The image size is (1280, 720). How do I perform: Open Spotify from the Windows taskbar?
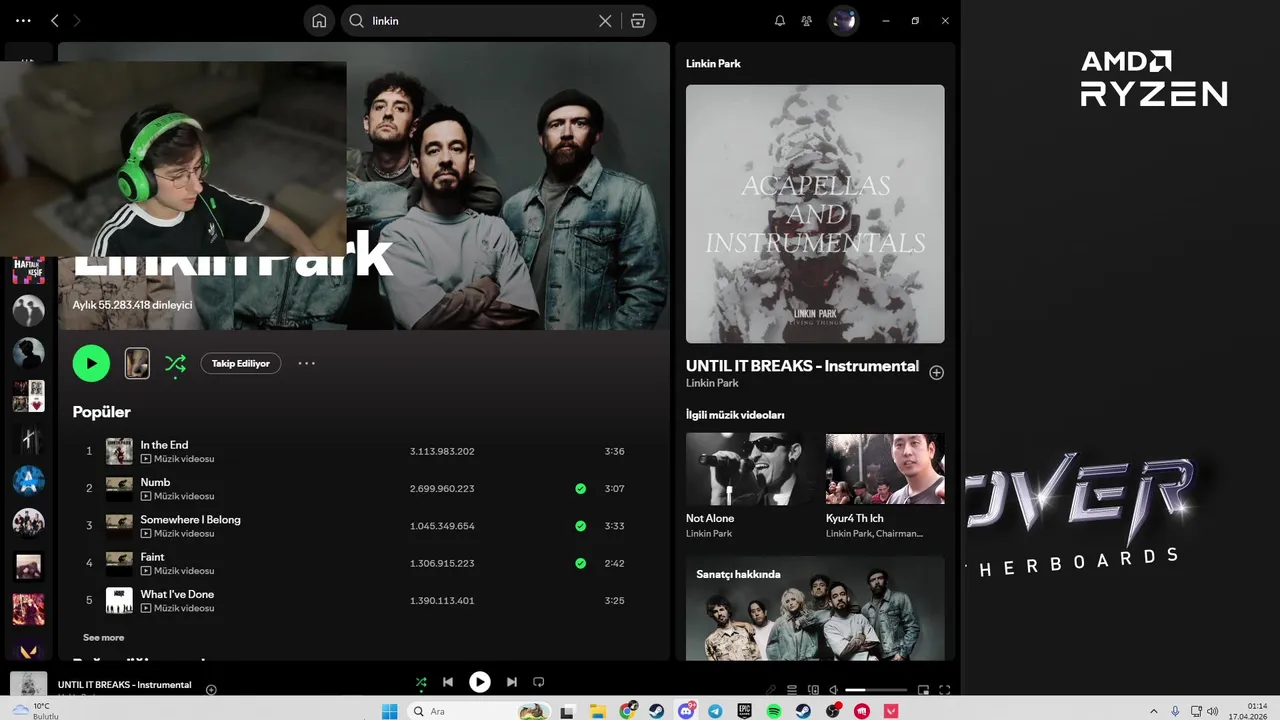coord(774,711)
